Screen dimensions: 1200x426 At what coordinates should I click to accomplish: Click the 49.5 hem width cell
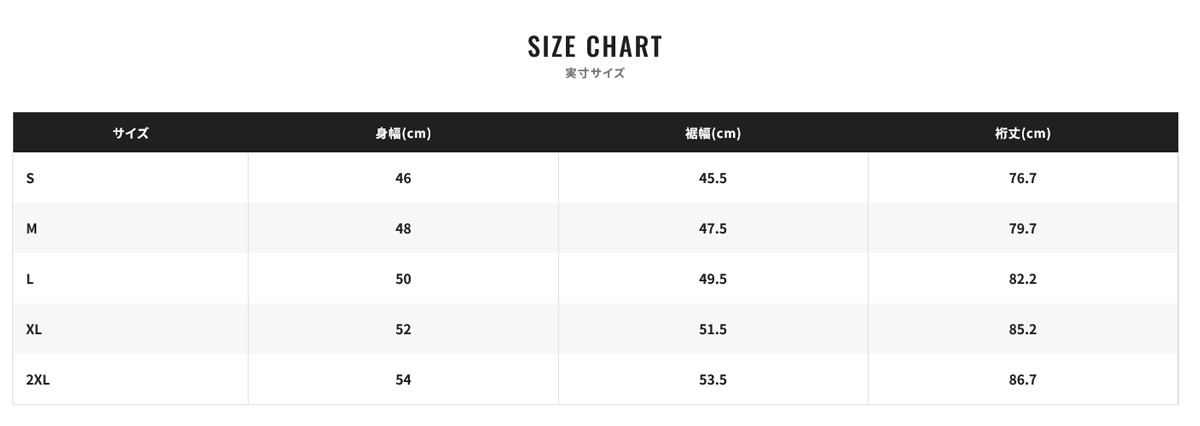tap(713, 279)
